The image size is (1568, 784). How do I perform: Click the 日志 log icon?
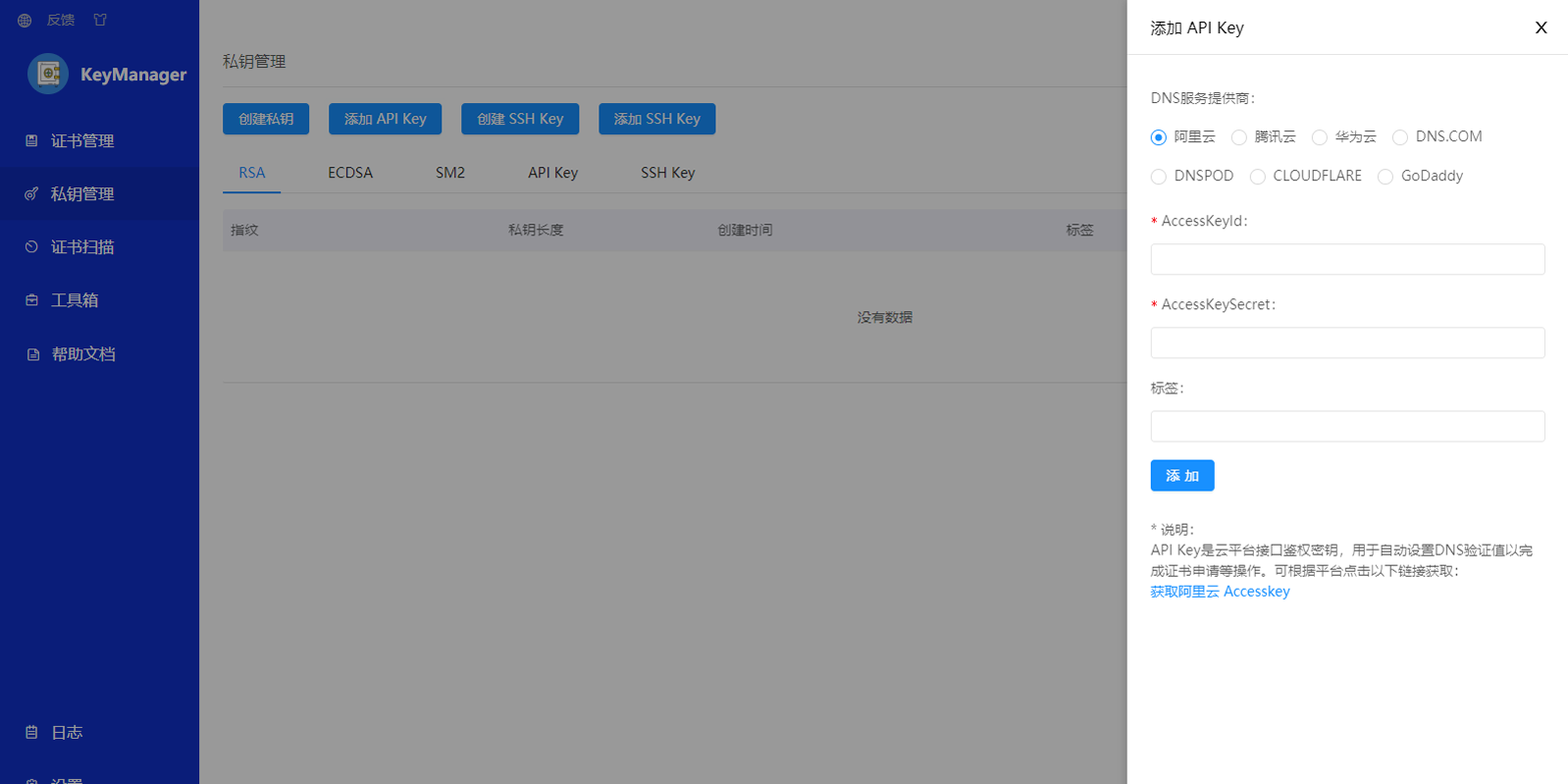point(31,733)
